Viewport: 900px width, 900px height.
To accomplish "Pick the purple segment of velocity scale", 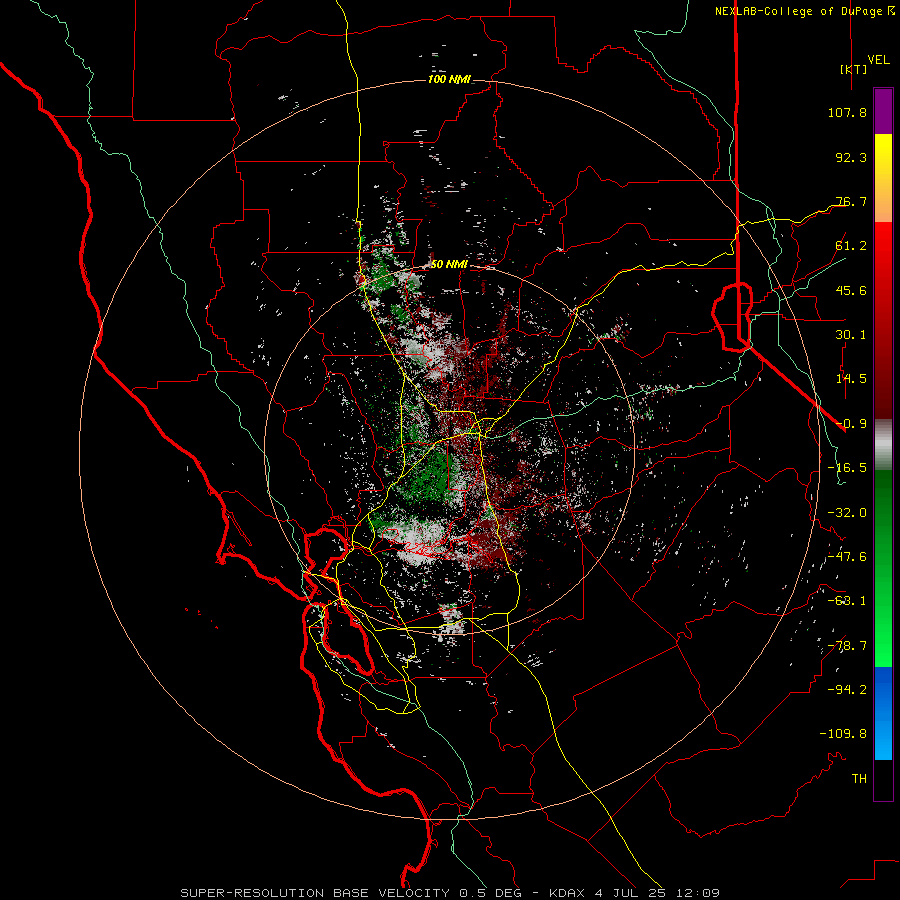I will [x=883, y=111].
